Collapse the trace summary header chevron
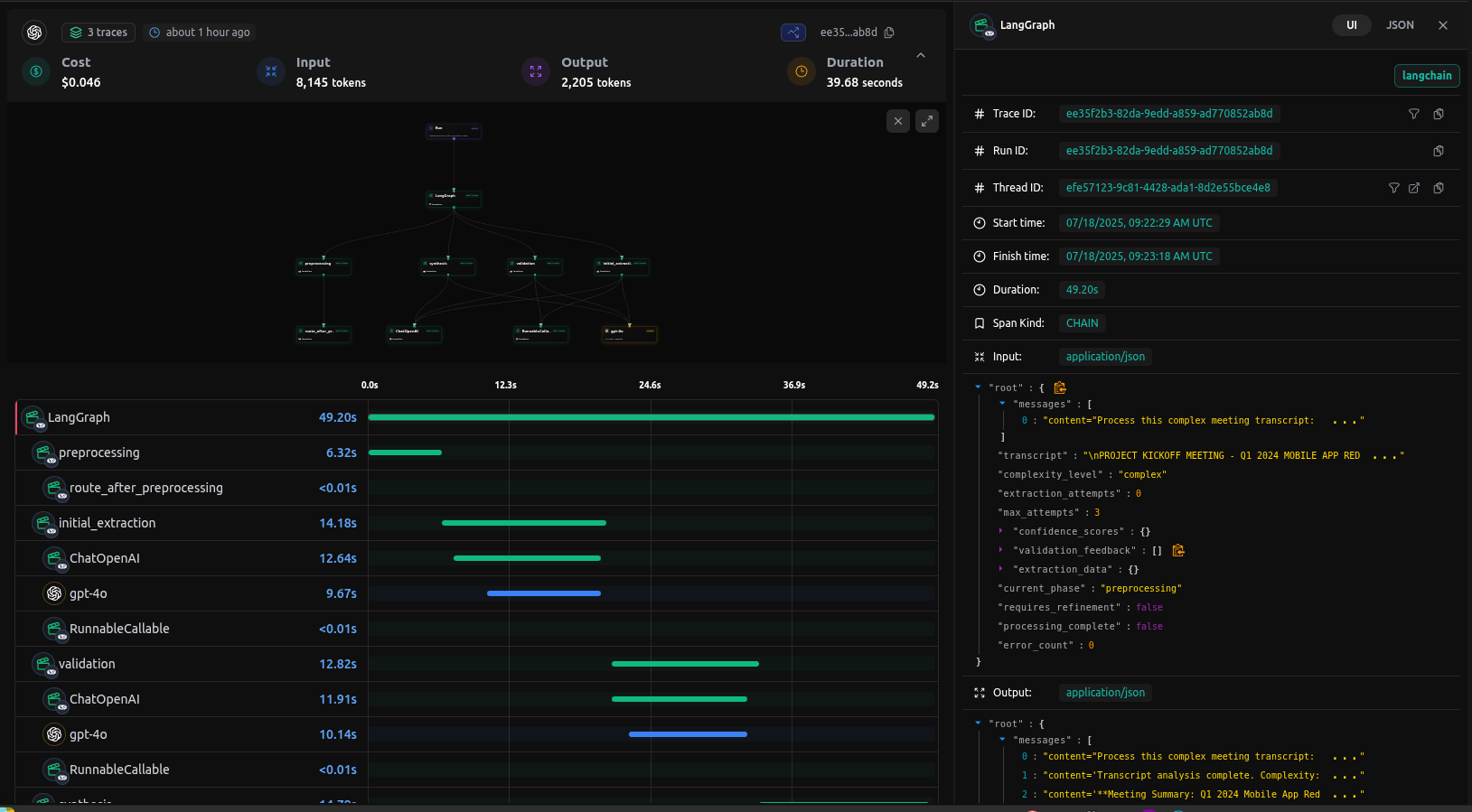Image resolution: width=1472 pixels, height=812 pixels. (921, 56)
